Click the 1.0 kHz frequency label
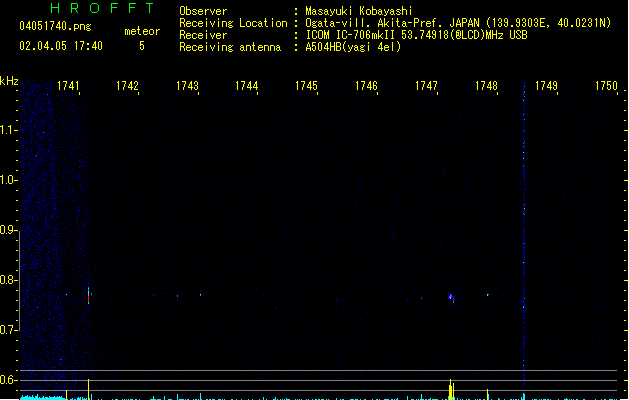The height and width of the screenshot is (400, 629). pyautogui.click(x=7, y=180)
